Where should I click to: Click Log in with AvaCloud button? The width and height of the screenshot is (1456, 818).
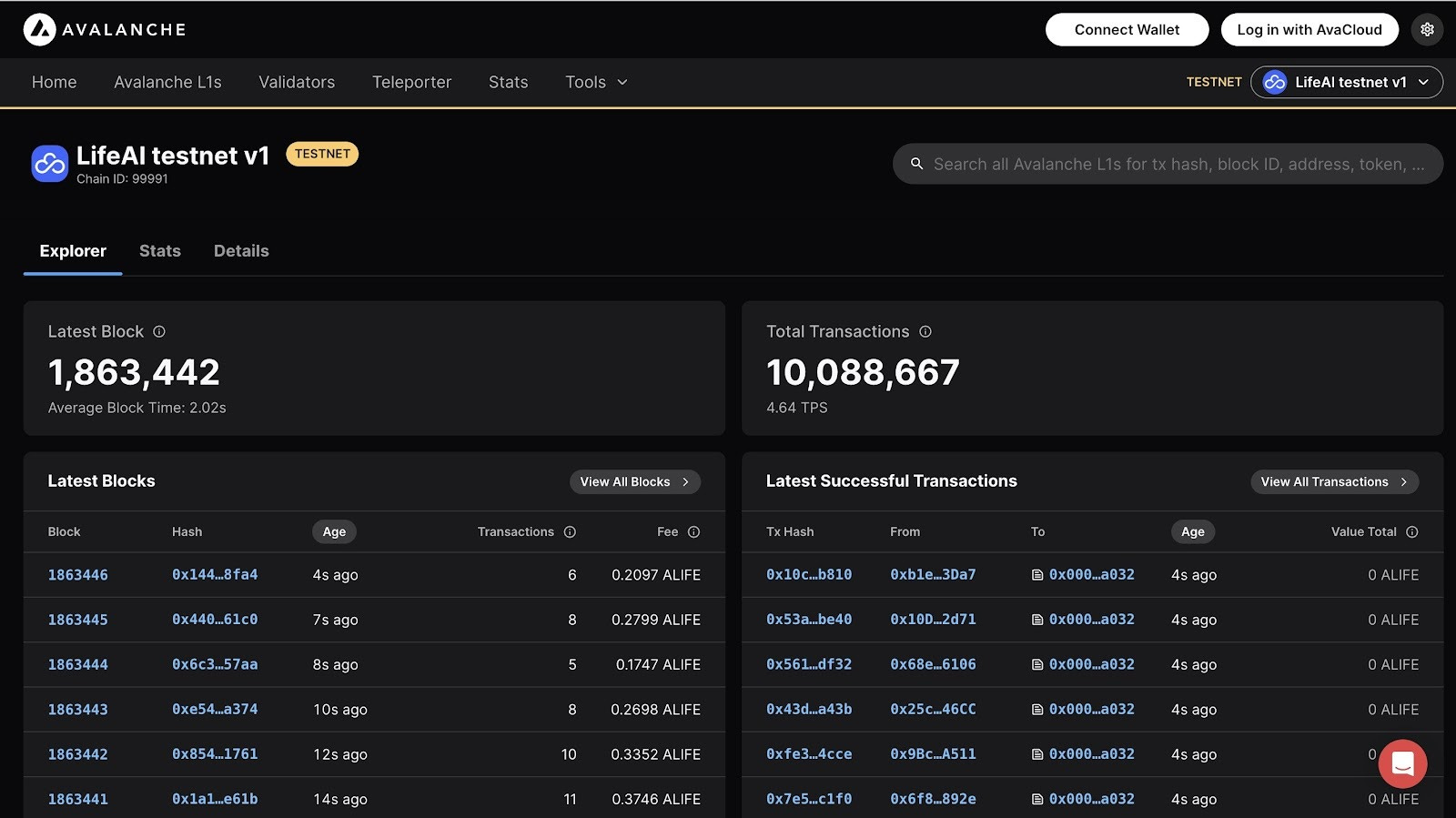tap(1309, 29)
